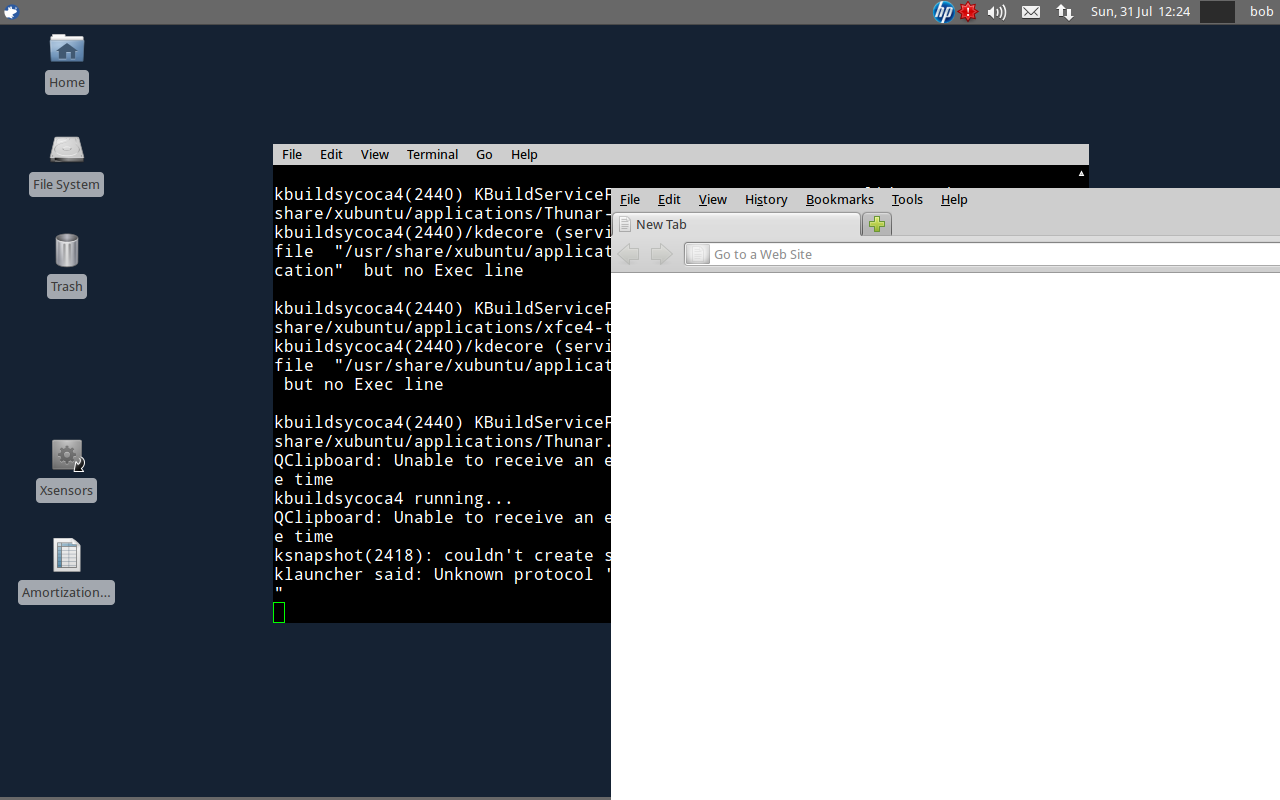The image size is (1280, 800).
Task: Open the Xfce applications menu mouse icon
Action: [11, 12]
